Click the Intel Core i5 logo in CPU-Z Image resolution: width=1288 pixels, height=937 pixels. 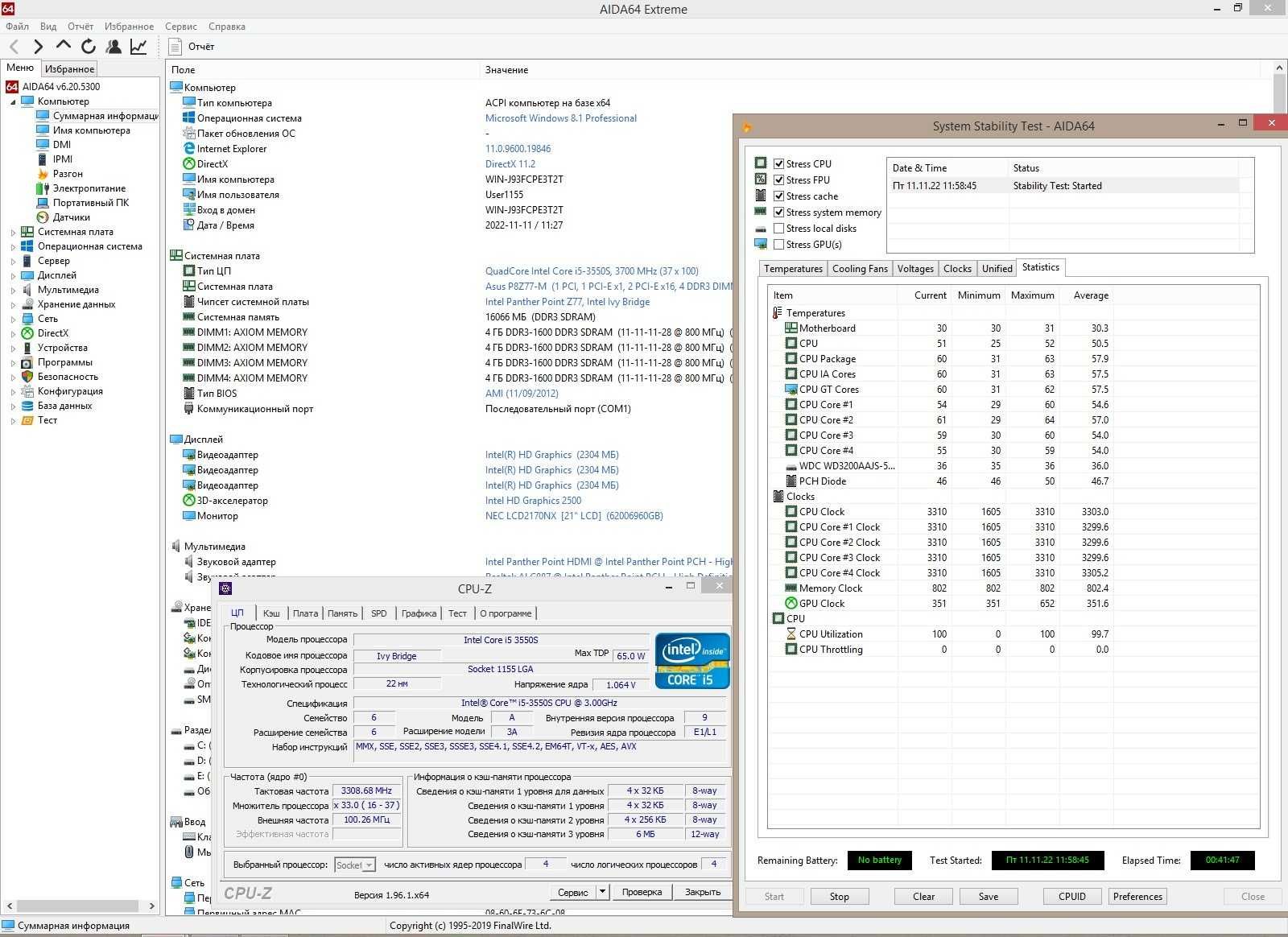coord(691,661)
